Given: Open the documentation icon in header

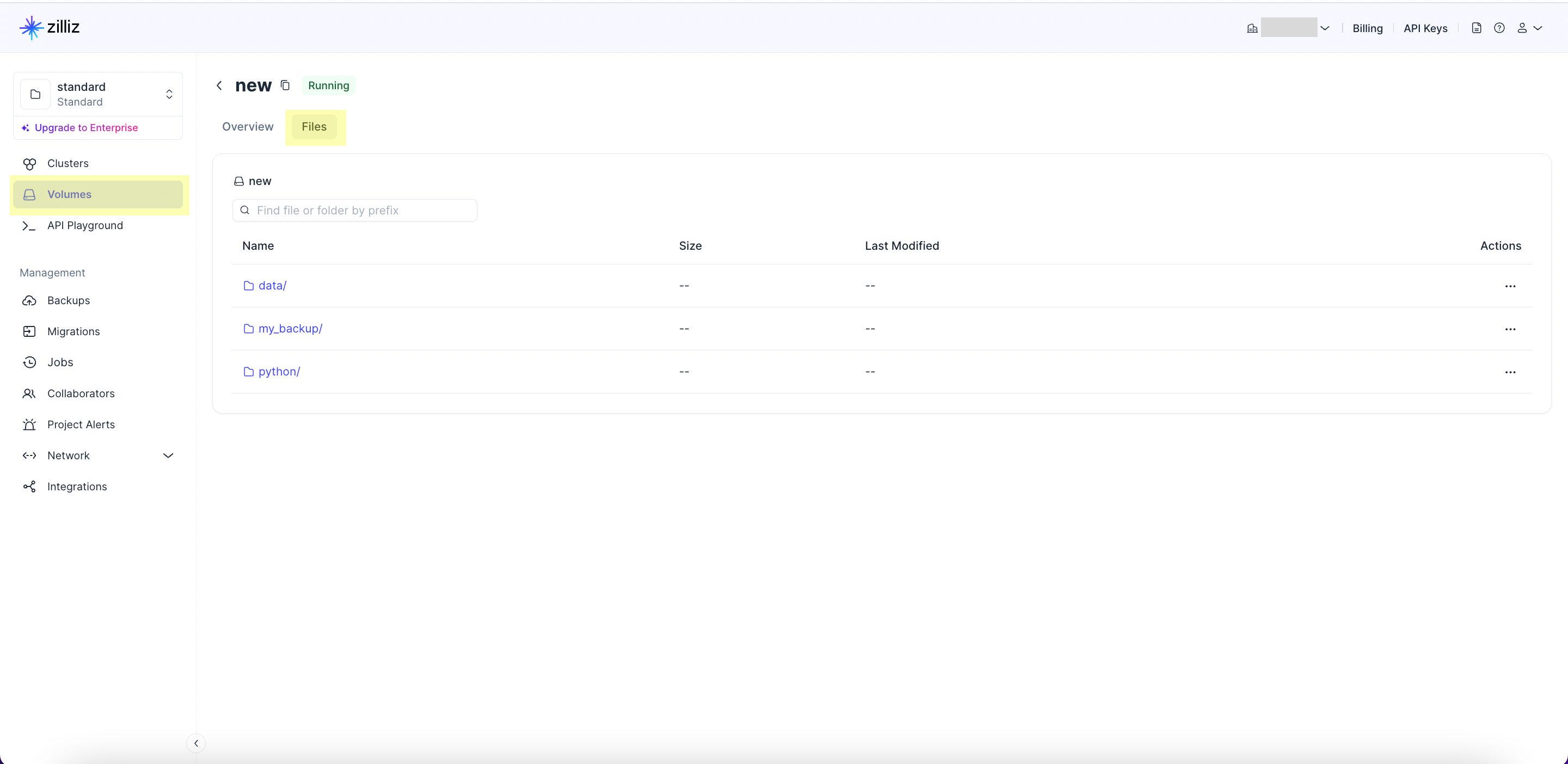Looking at the screenshot, I should pos(1476,28).
